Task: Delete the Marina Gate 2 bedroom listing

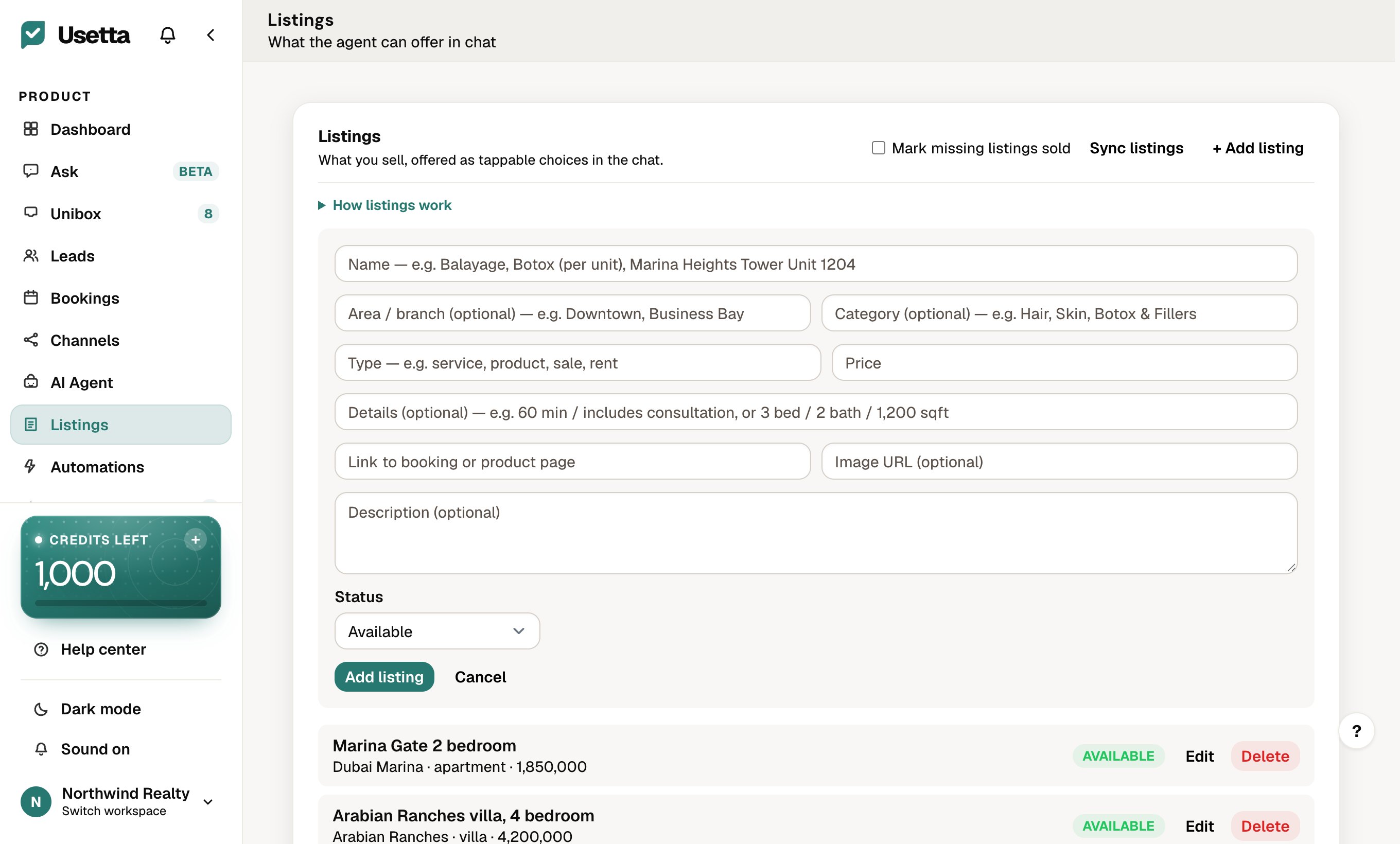Action: pyautogui.click(x=1265, y=756)
